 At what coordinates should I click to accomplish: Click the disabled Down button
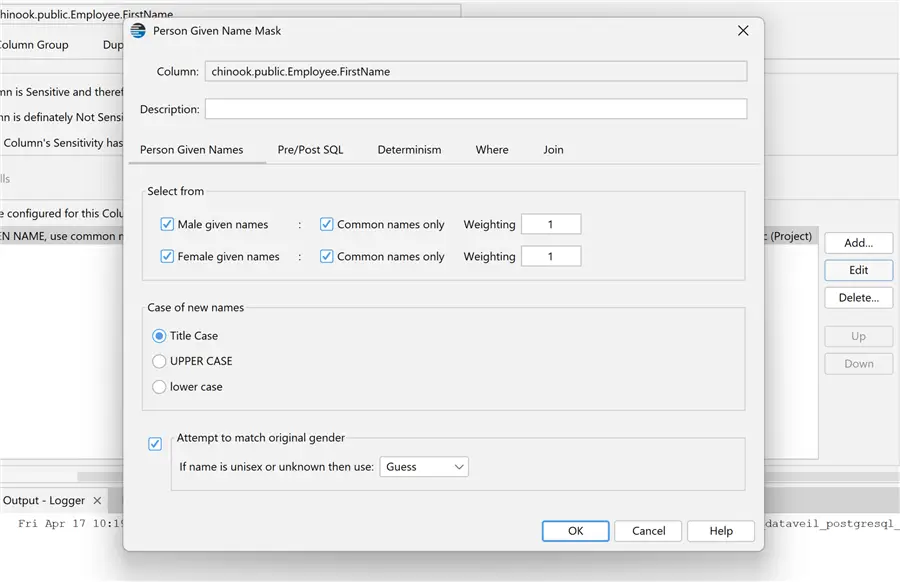(x=859, y=364)
